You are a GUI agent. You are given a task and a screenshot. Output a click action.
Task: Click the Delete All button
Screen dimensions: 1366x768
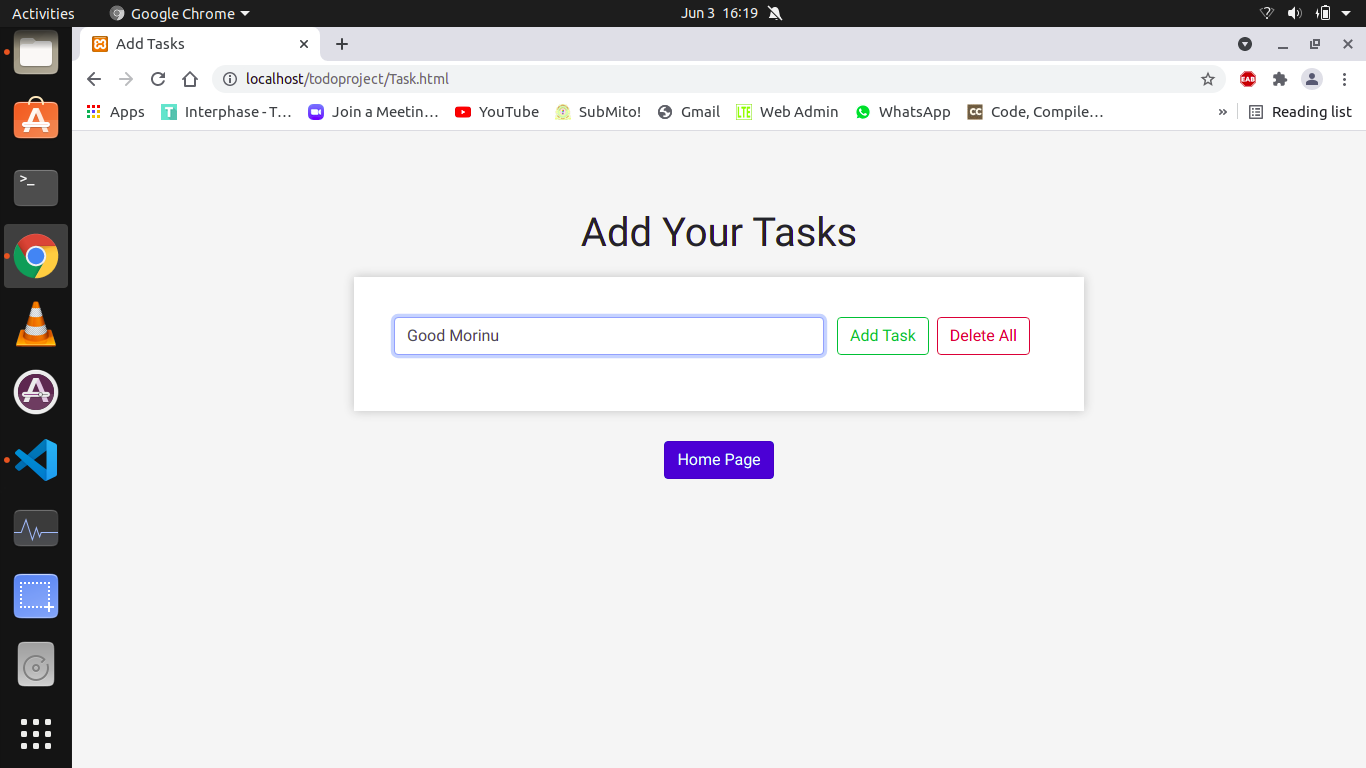pyautogui.click(x=983, y=336)
